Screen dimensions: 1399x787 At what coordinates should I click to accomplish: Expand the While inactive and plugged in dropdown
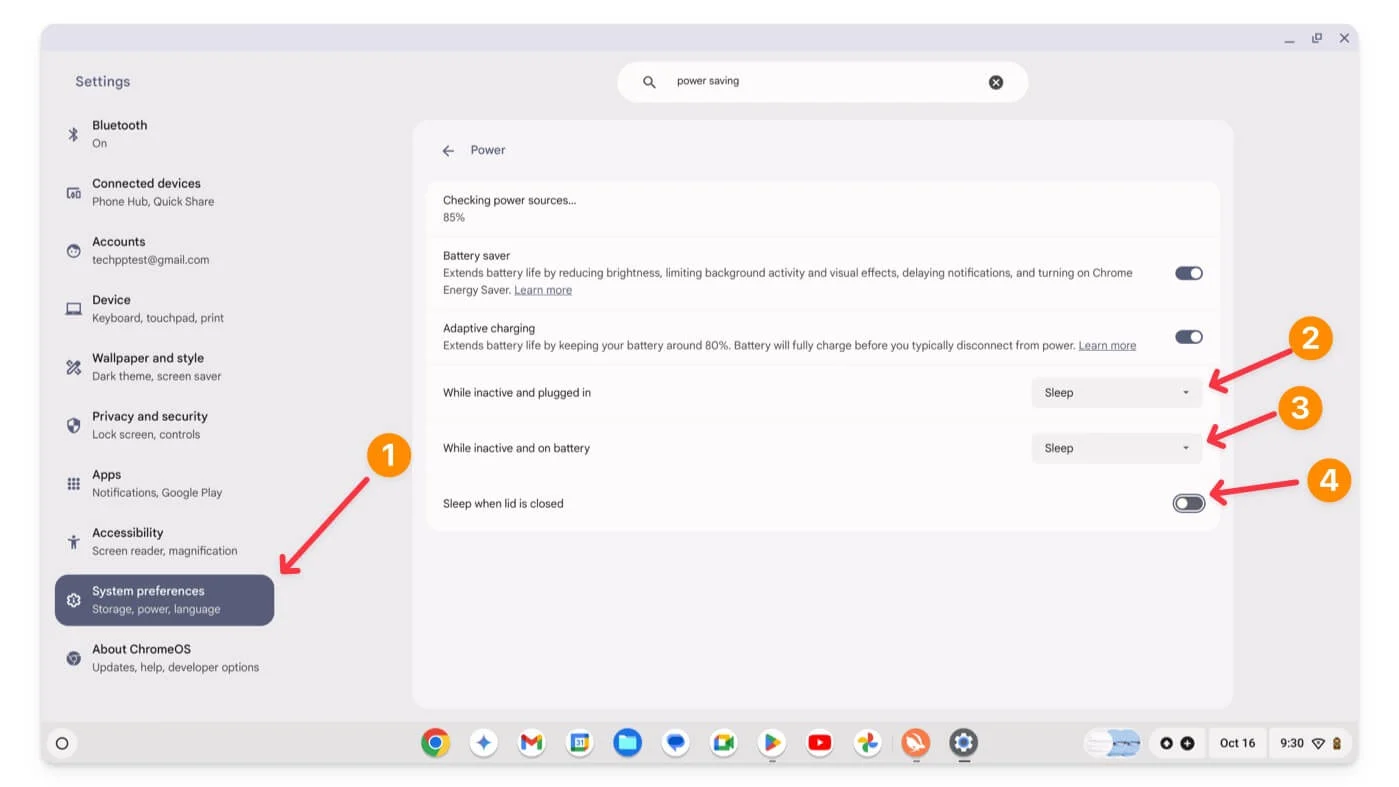1116,393
